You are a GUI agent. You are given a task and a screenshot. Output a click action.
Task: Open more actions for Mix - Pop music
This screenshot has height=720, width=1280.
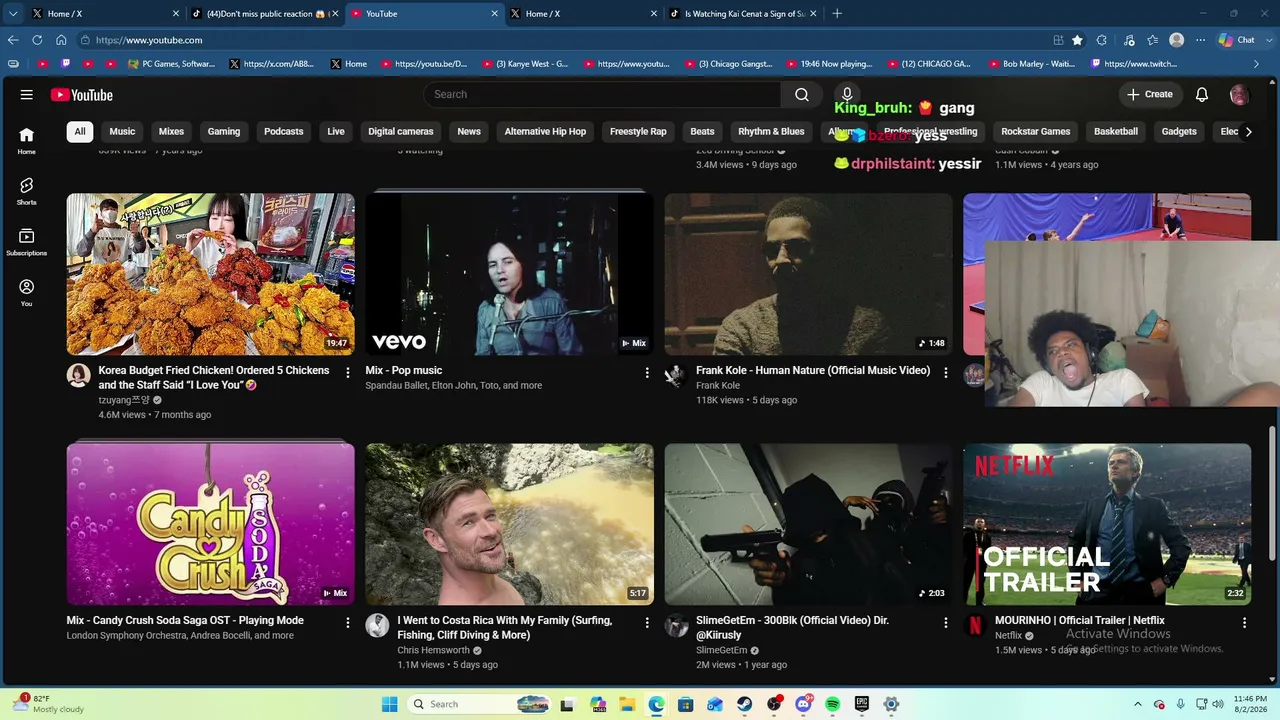647,373
